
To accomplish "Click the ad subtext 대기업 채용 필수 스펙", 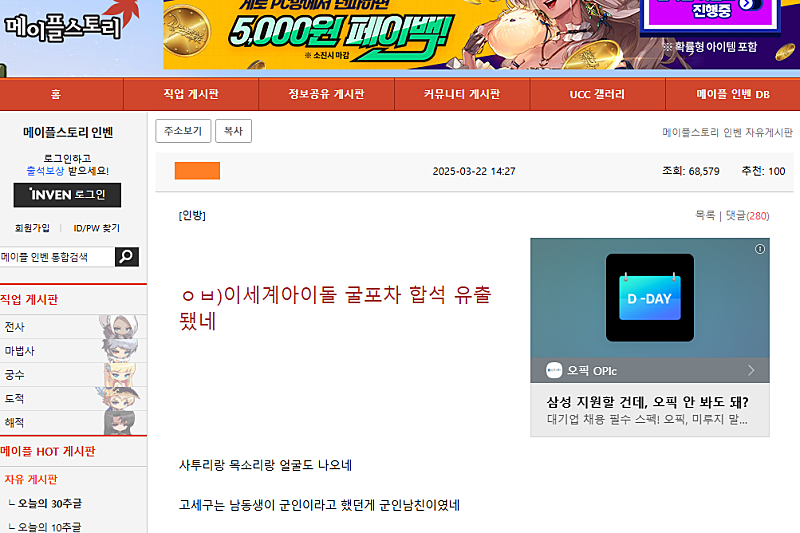I will [x=647, y=420].
